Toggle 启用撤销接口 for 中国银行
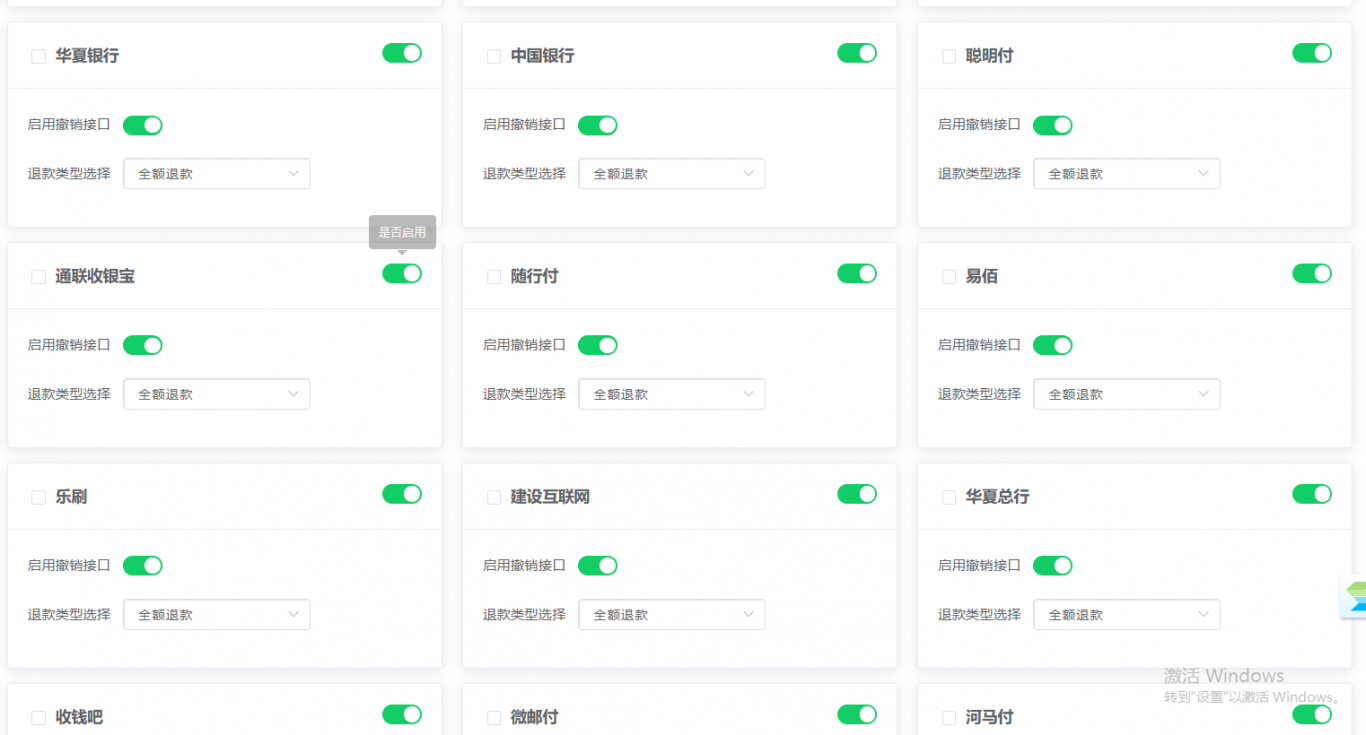 point(598,125)
